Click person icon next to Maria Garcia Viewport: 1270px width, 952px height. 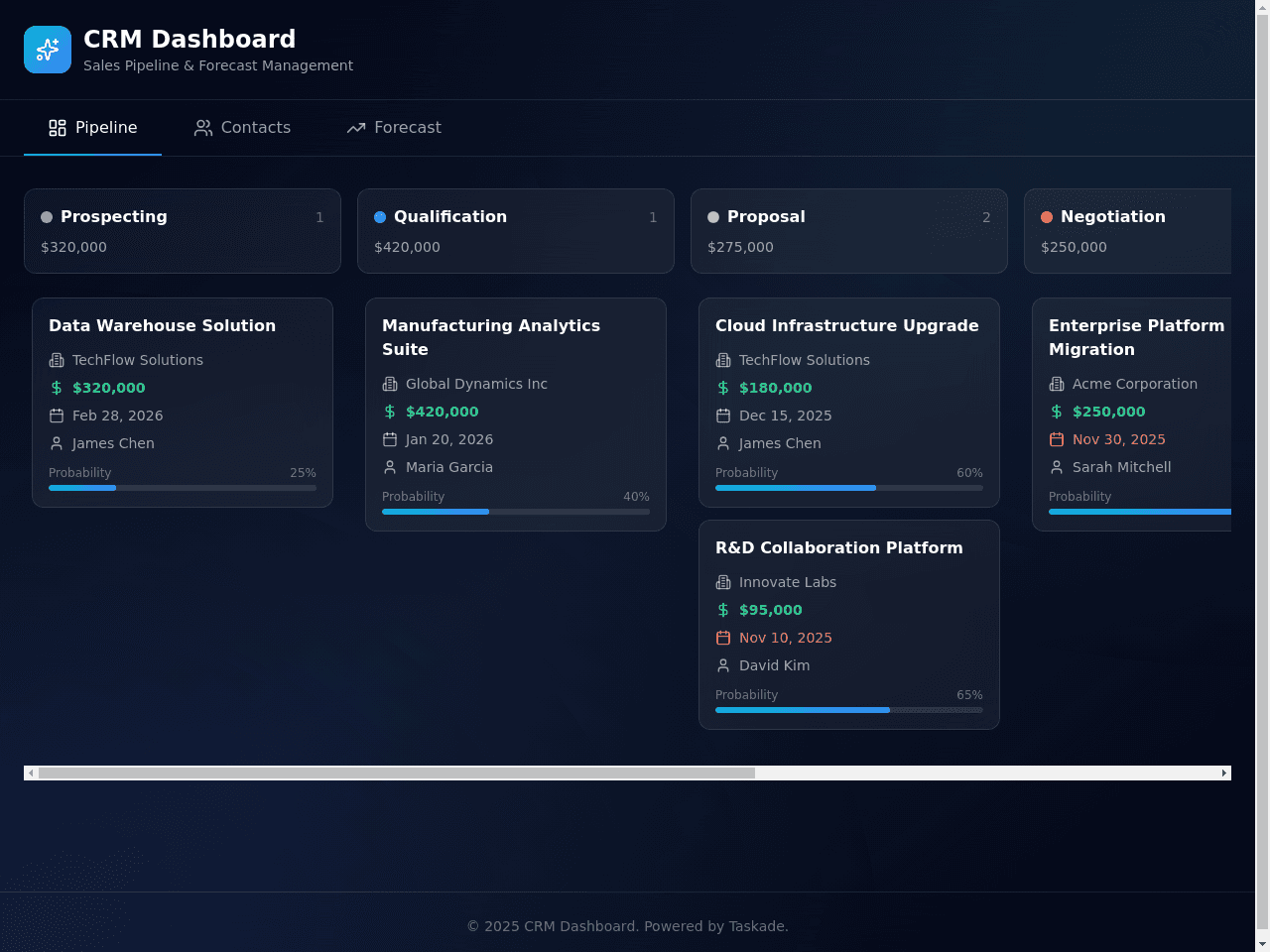click(x=390, y=467)
